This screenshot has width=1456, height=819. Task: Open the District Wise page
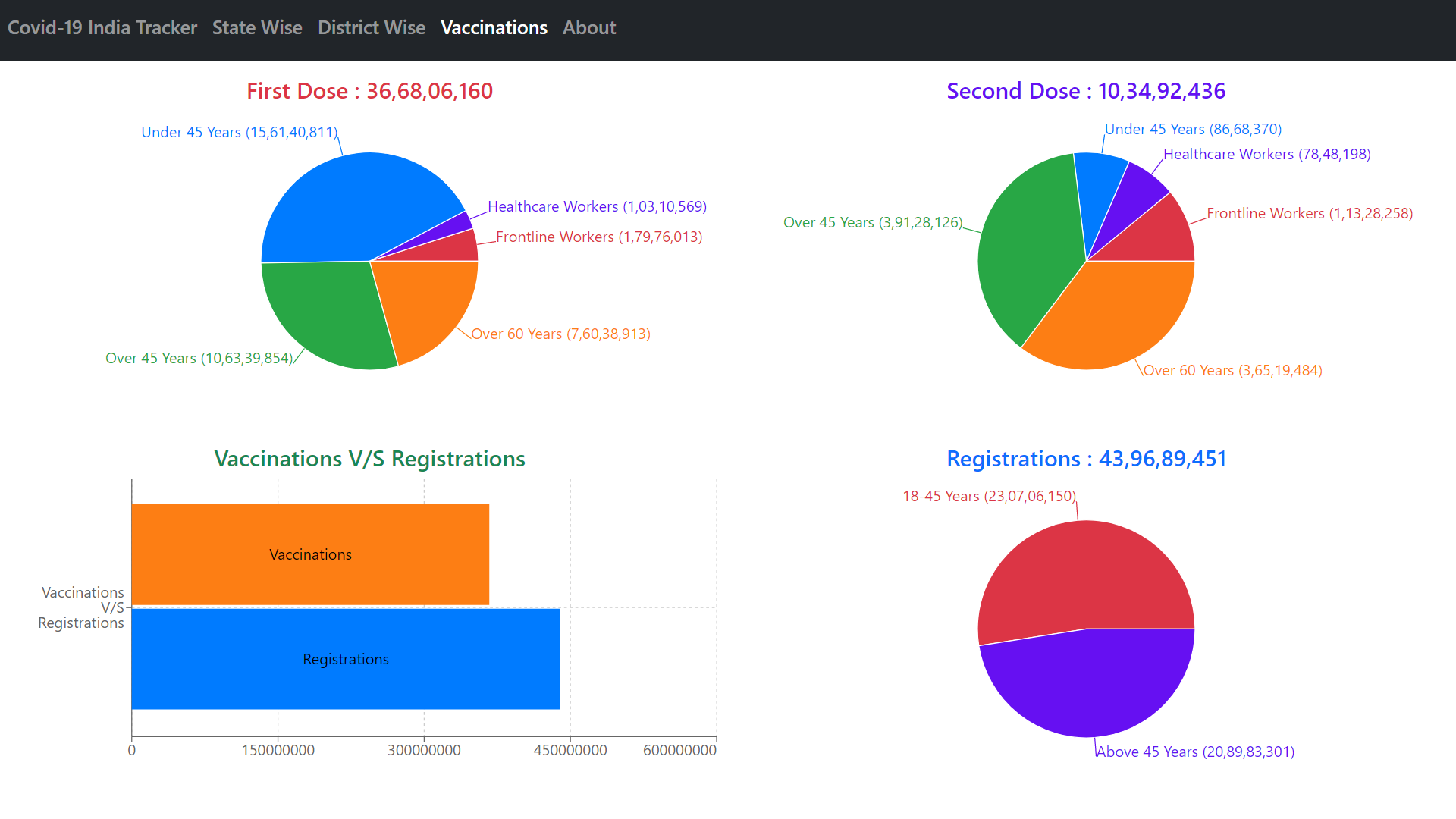372,27
